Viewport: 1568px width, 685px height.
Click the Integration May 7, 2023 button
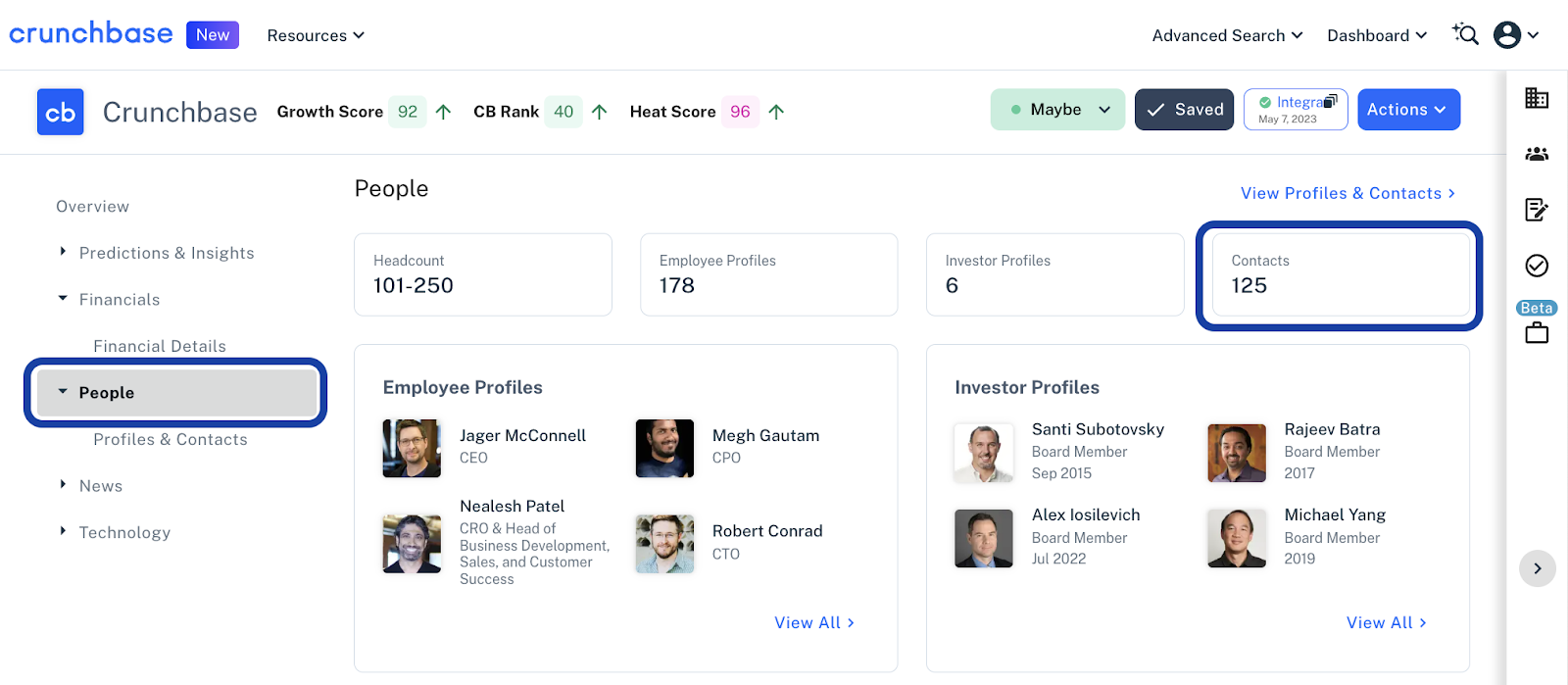click(1296, 110)
